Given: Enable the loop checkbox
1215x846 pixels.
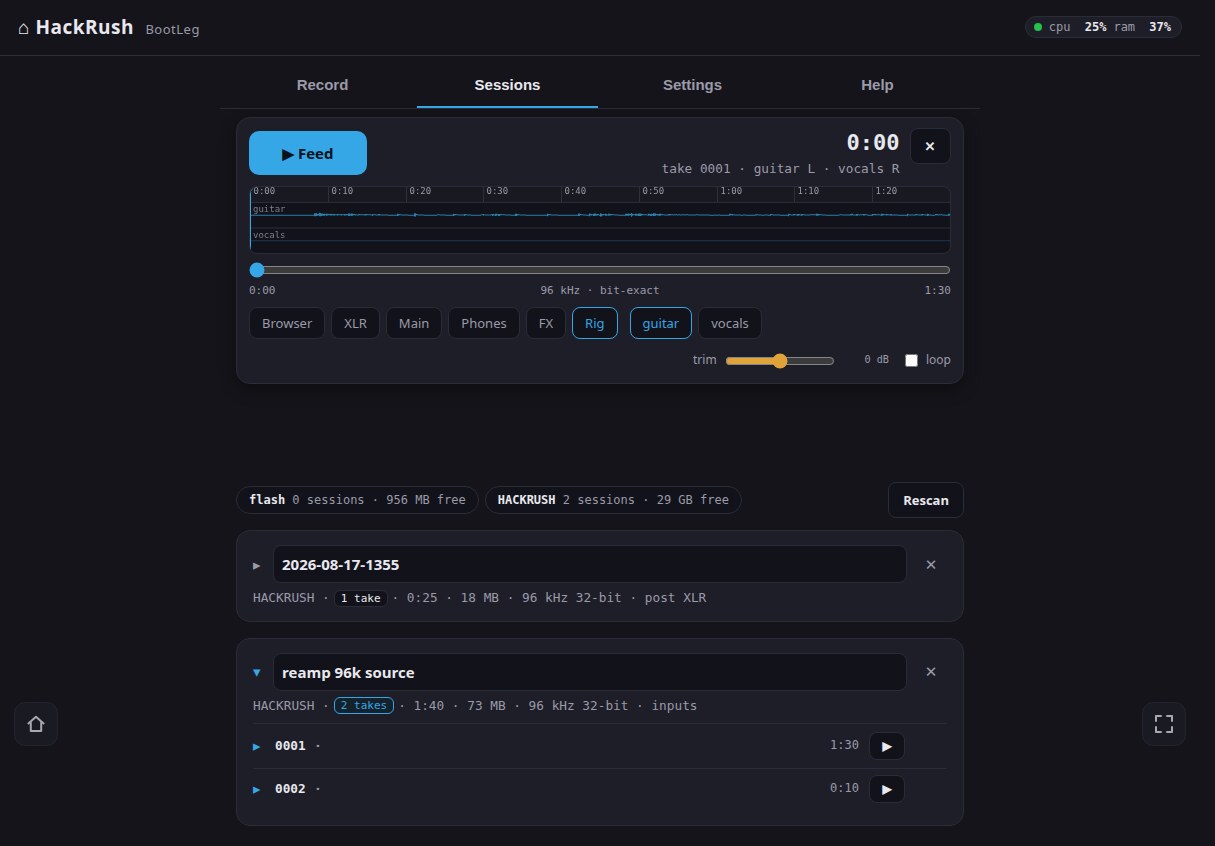Looking at the screenshot, I should coord(911,360).
